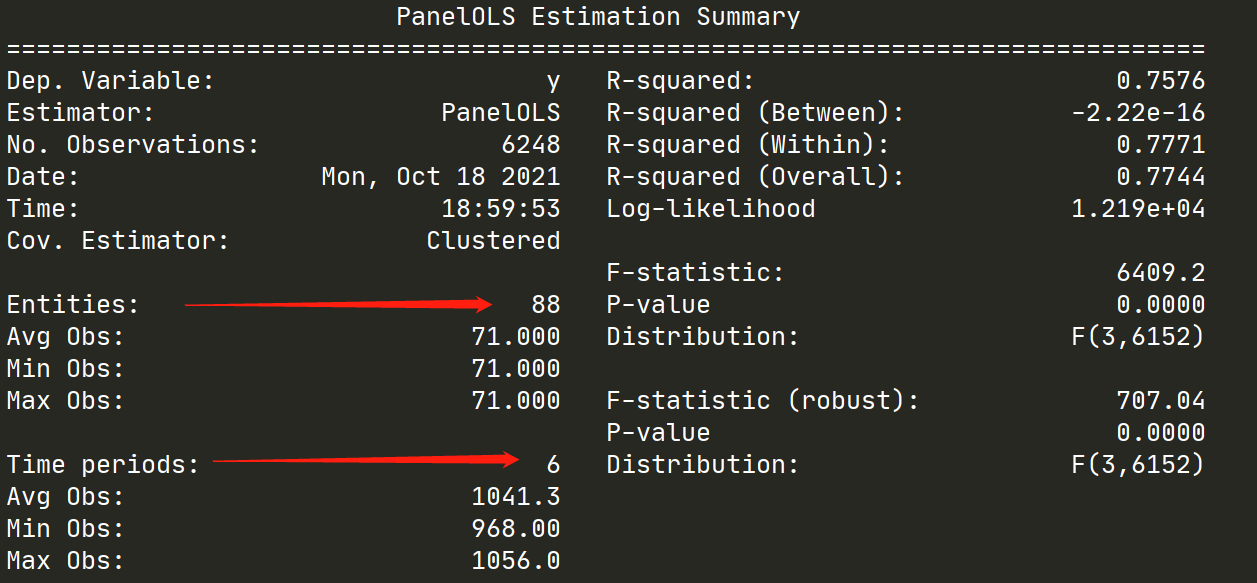1257x583 pixels.
Task: Click the PanelOLS Estimation Summary title
Action: point(597,16)
